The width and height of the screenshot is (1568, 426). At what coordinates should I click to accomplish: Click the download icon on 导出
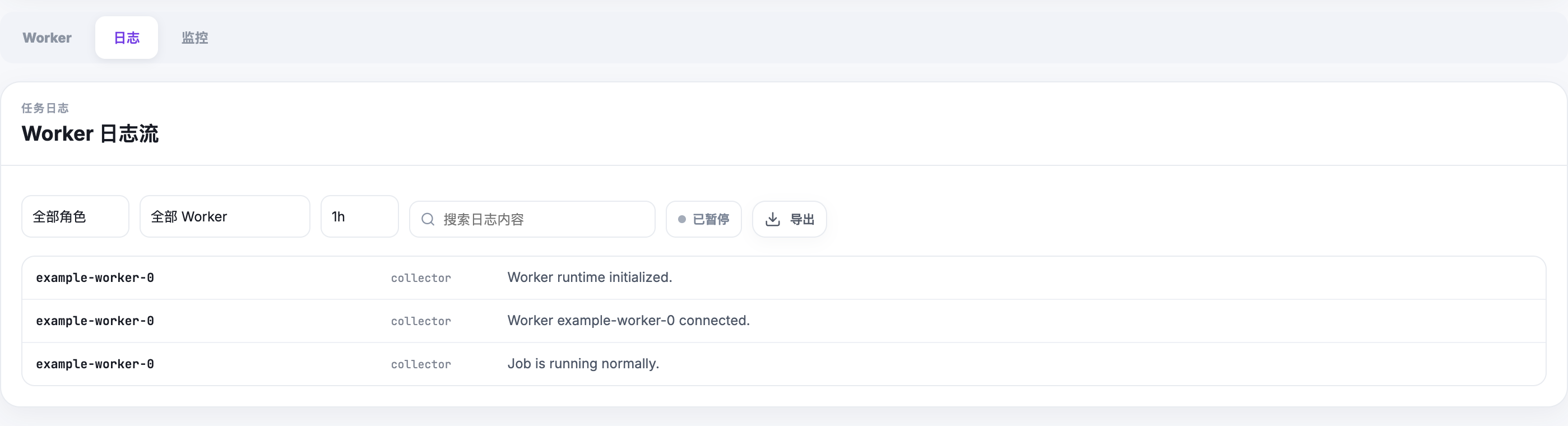point(772,219)
